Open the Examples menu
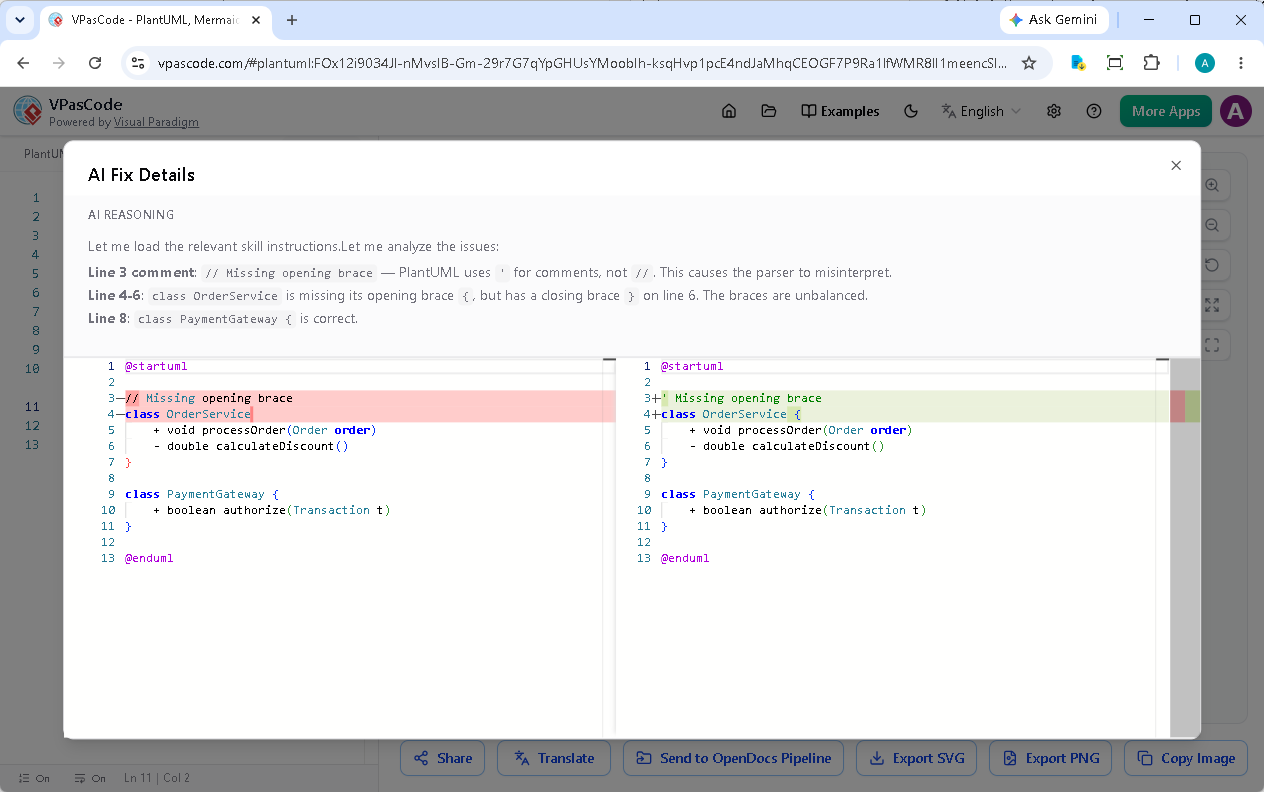The width and height of the screenshot is (1264, 792). 840,111
